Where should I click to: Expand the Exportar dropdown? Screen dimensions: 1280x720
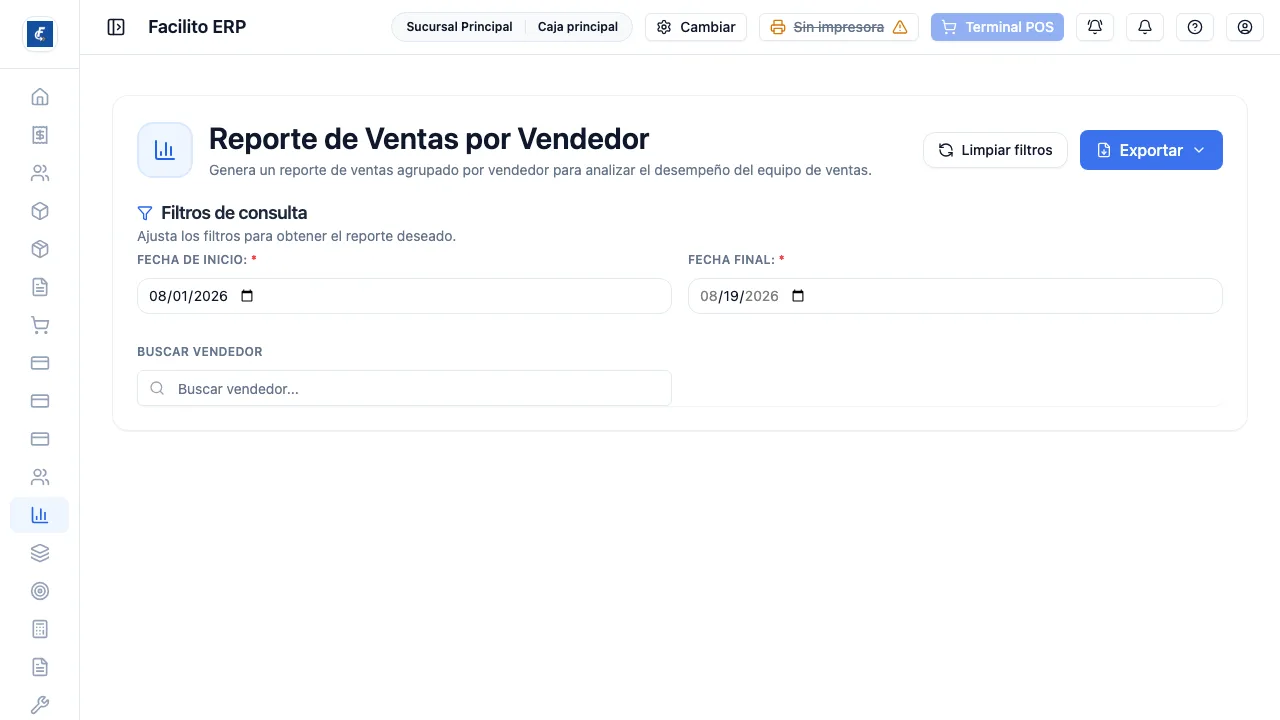click(x=1151, y=150)
